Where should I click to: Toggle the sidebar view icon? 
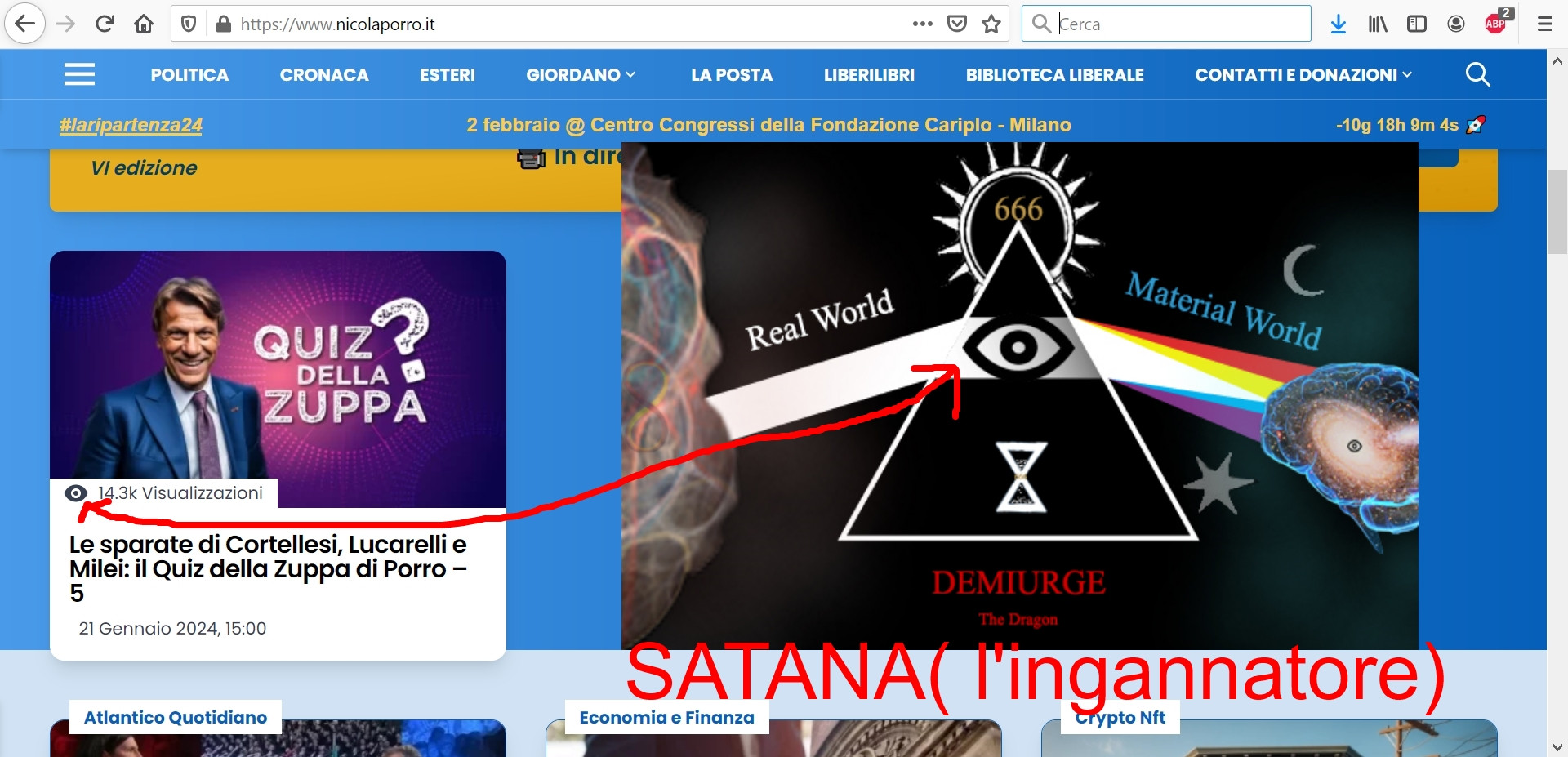(x=1417, y=24)
